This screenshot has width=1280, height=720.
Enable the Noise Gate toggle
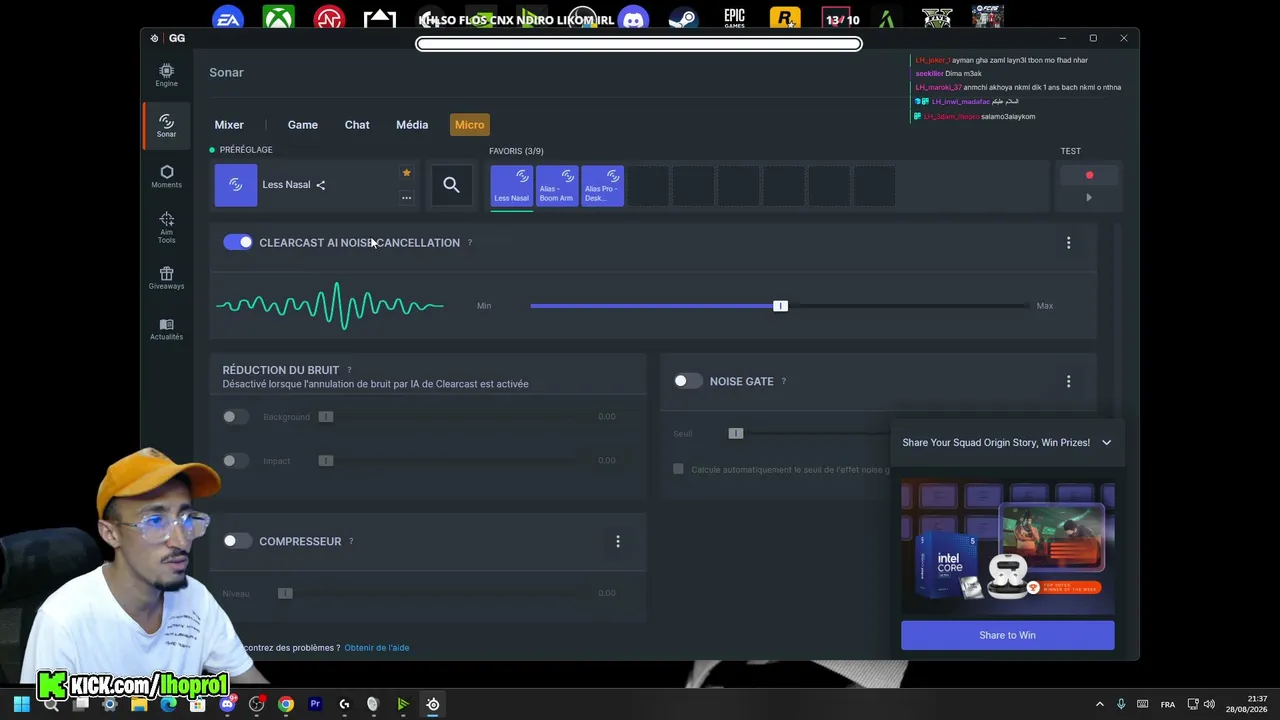tap(688, 381)
